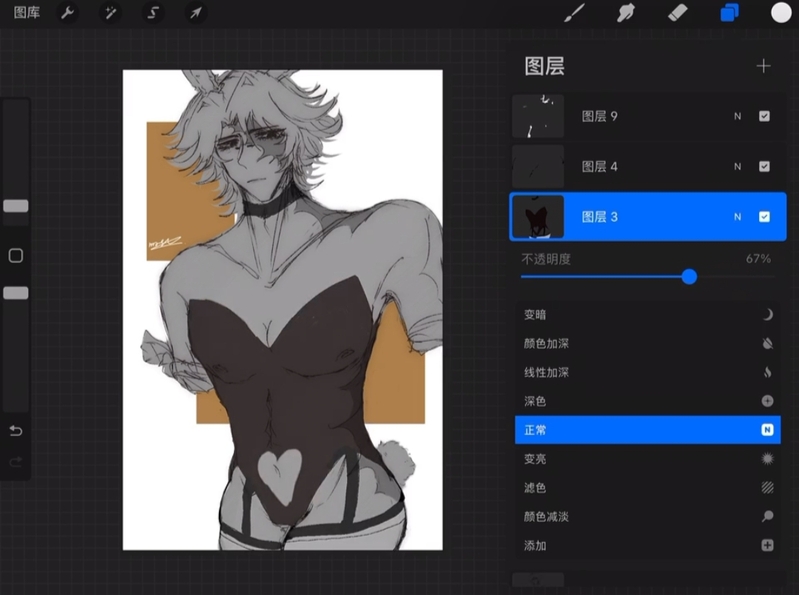Open the 图库 gallery
The width and height of the screenshot is (799, 595).
click(x=26, y=12)
